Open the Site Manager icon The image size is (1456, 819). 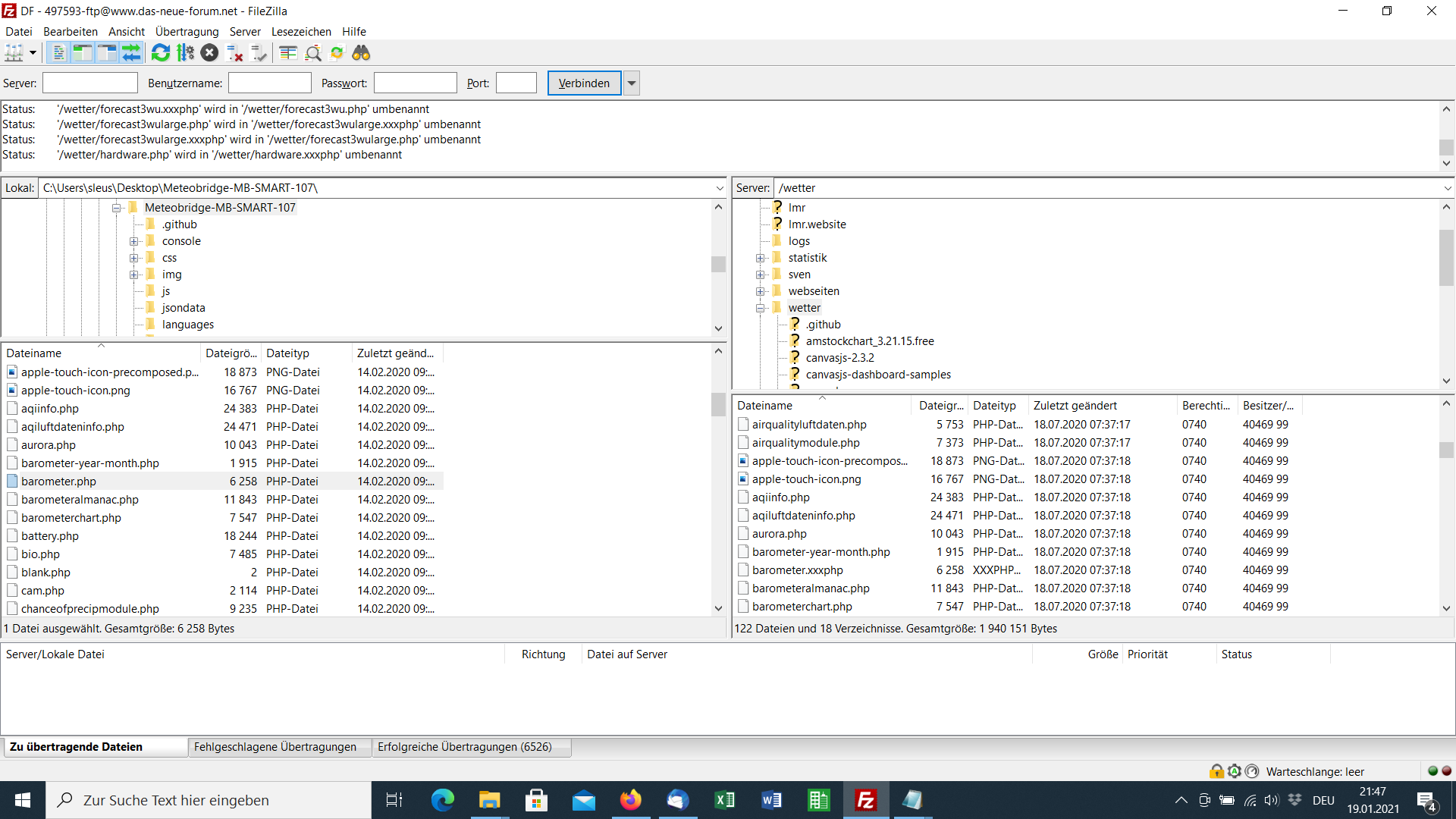click(x=14, y=53)
